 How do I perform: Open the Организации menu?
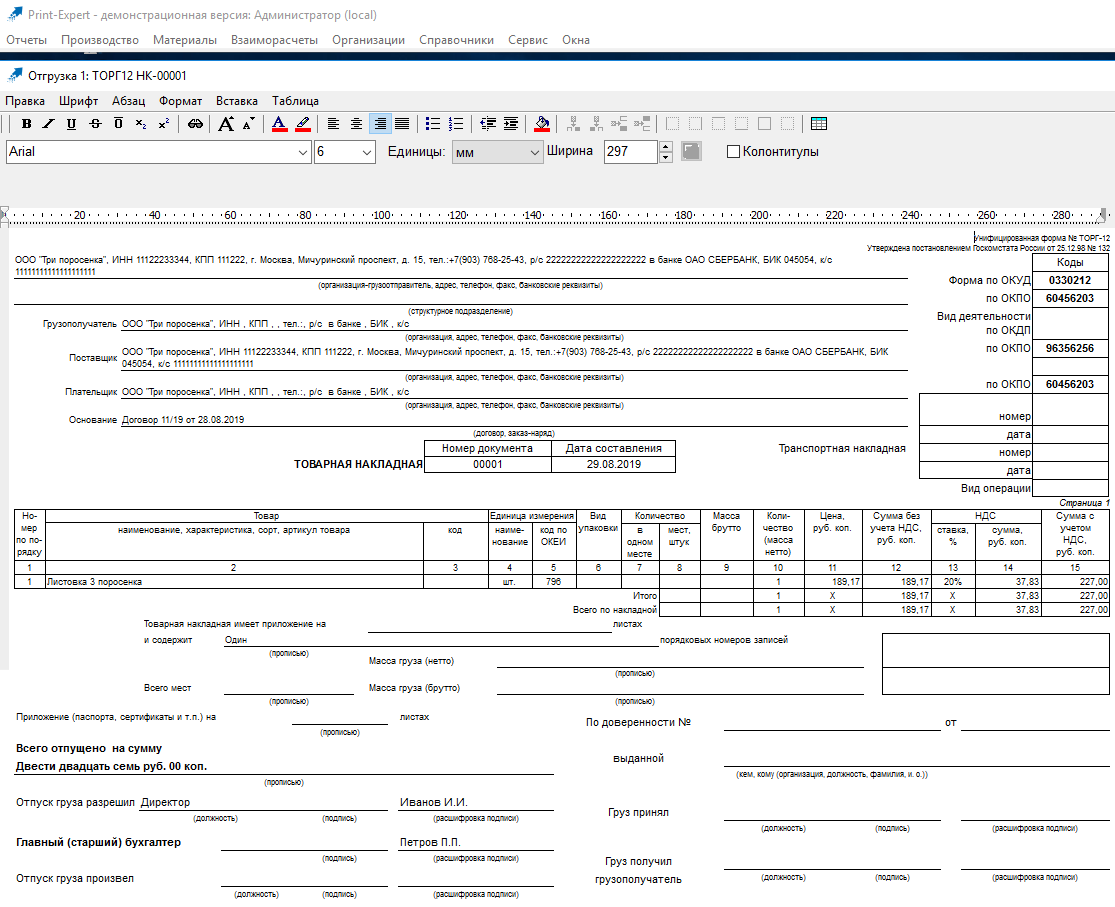368,40
